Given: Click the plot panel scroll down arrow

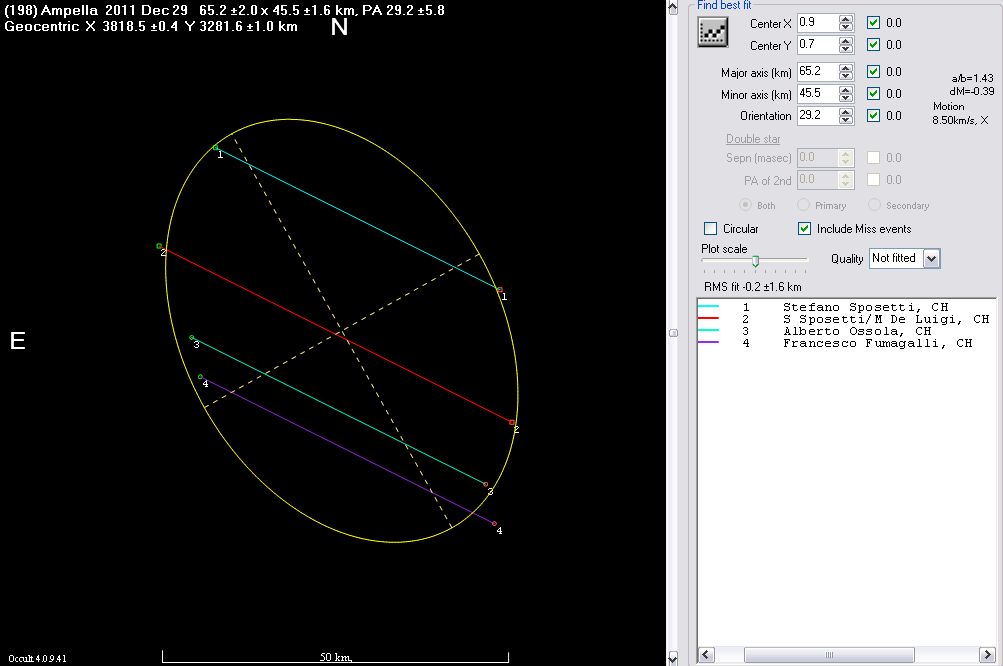Looking at the screenshot, I should (673, 658).
